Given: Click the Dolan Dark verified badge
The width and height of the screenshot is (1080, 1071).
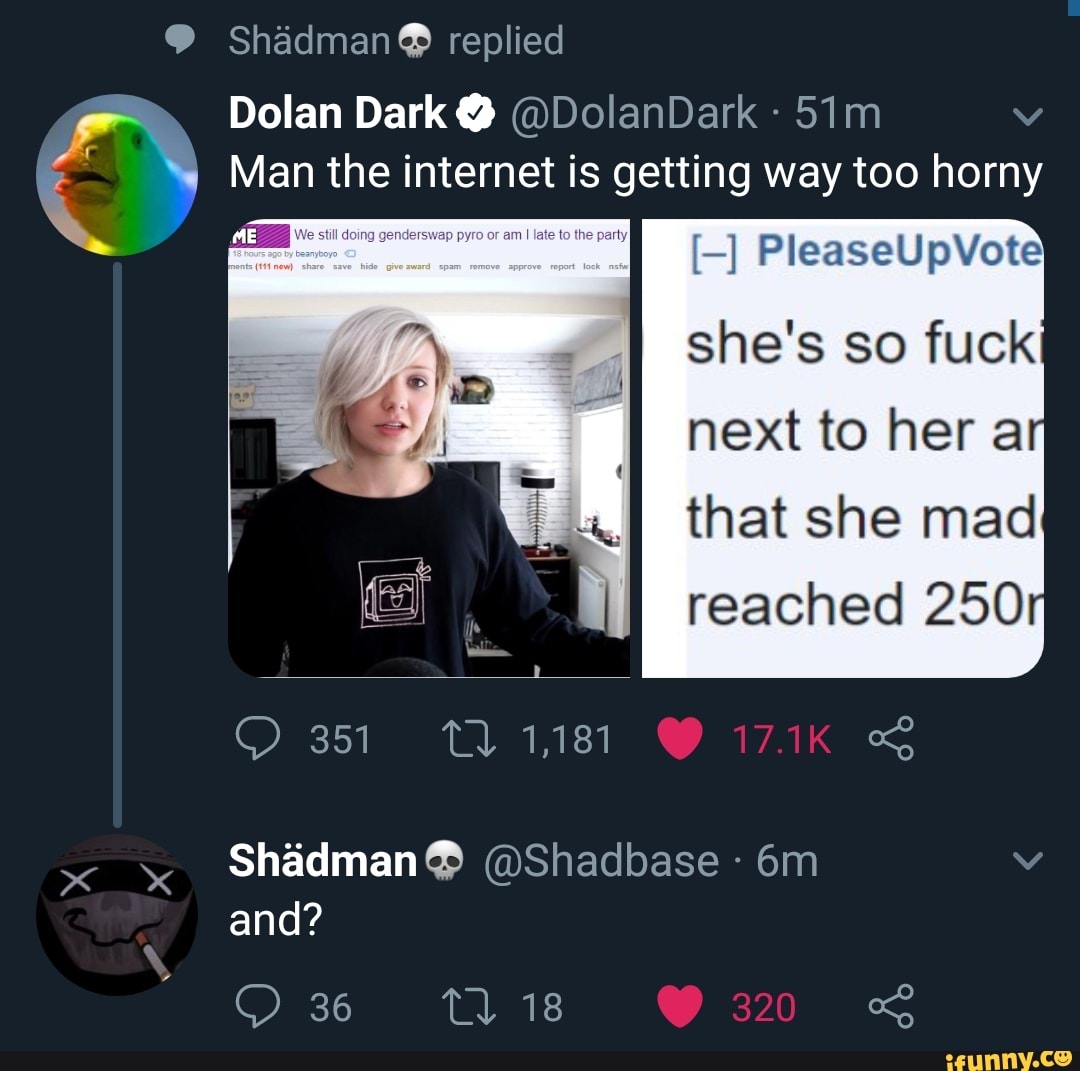Looking at the screenshot, I should point(475,114).
